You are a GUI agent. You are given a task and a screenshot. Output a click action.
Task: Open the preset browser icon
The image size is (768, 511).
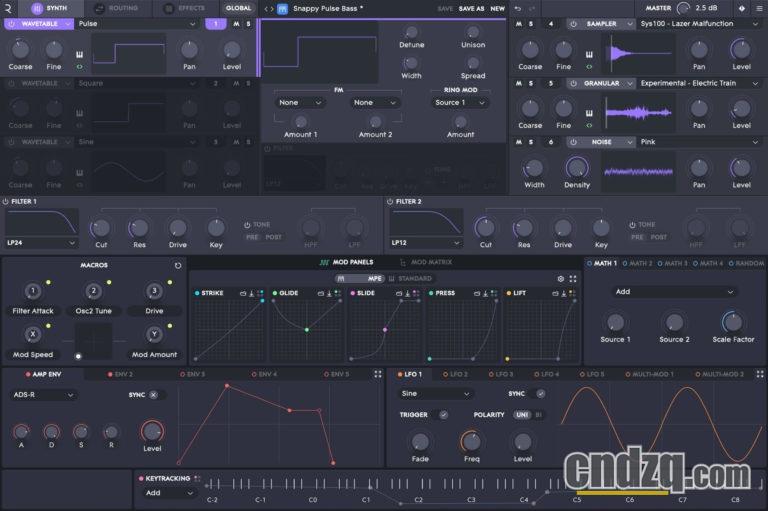coord(283,8)
